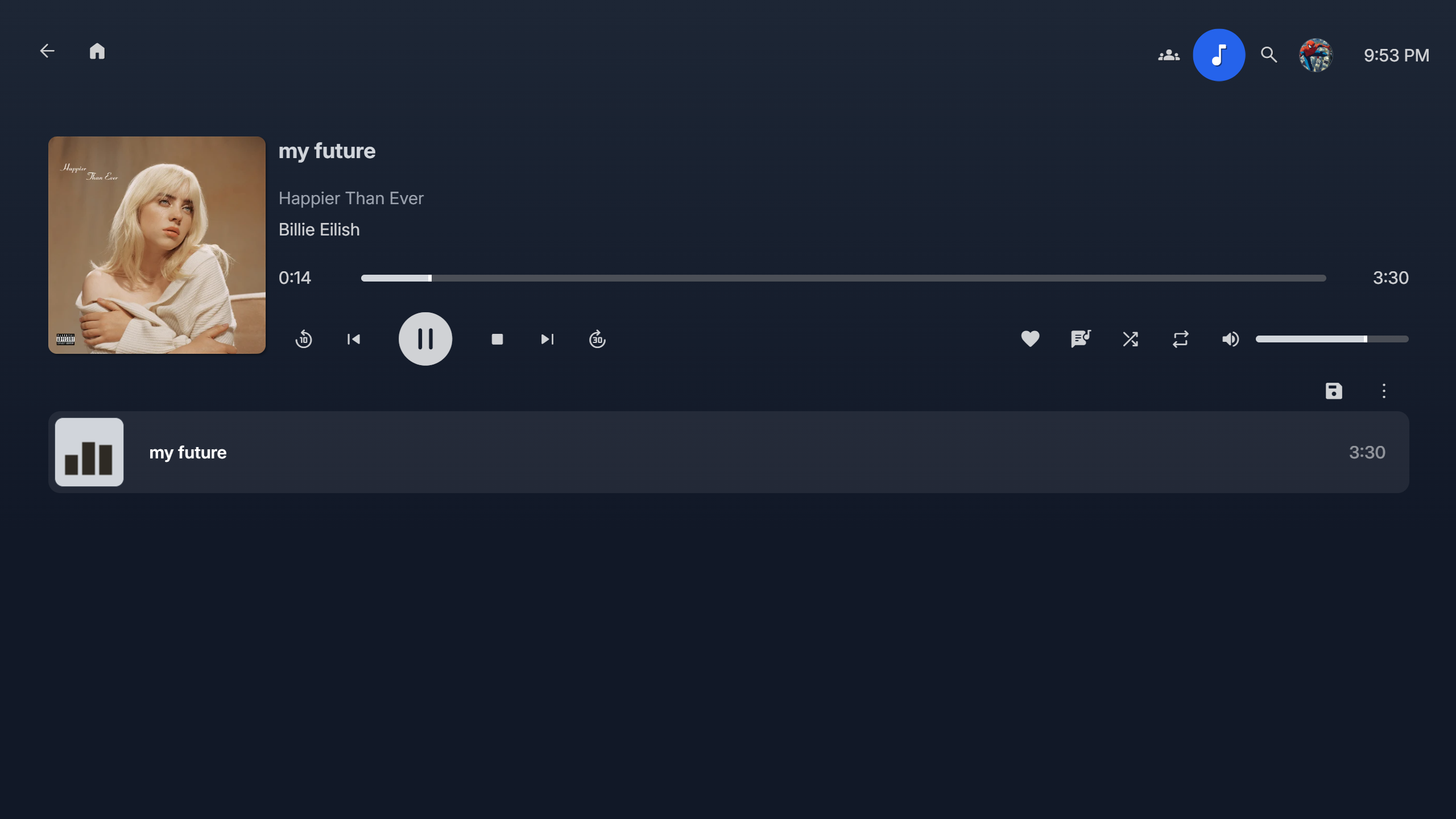
Task: Toggle shuffle mode
Action: (1130, 339)
